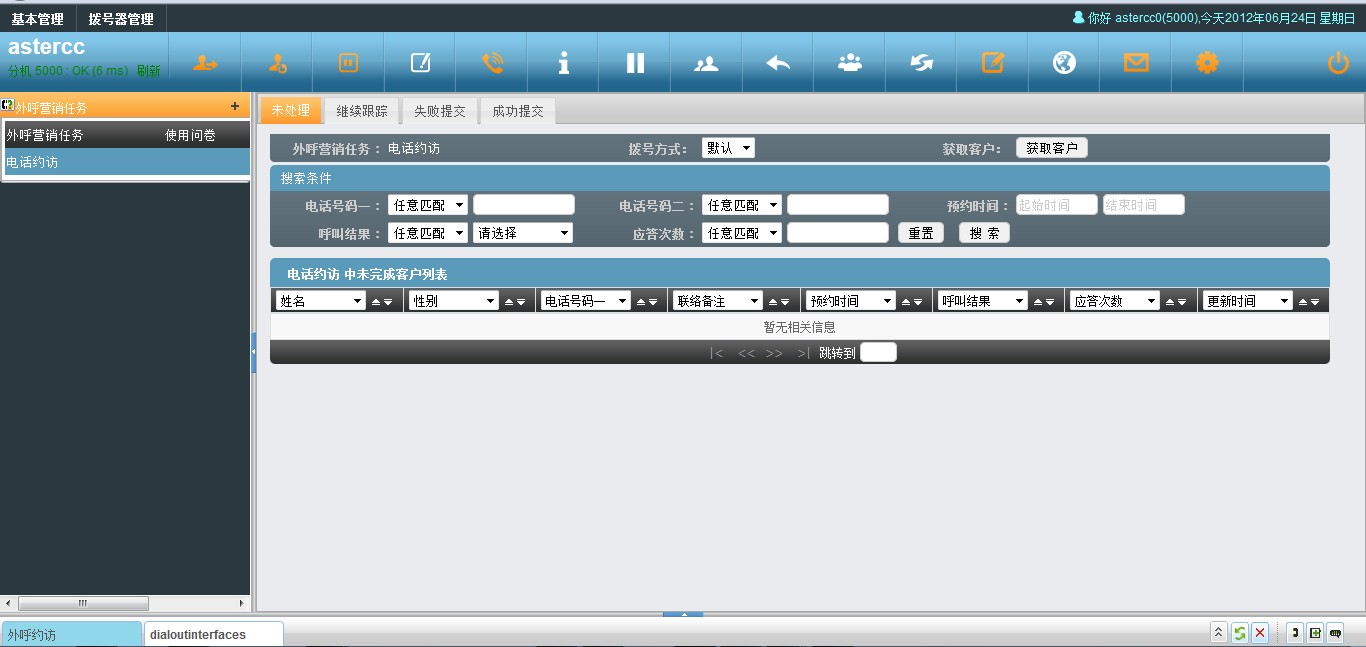Screen dimensions: 1366x647
Task: Click the white globe icon in toolbar
Action: (1064, 63)
